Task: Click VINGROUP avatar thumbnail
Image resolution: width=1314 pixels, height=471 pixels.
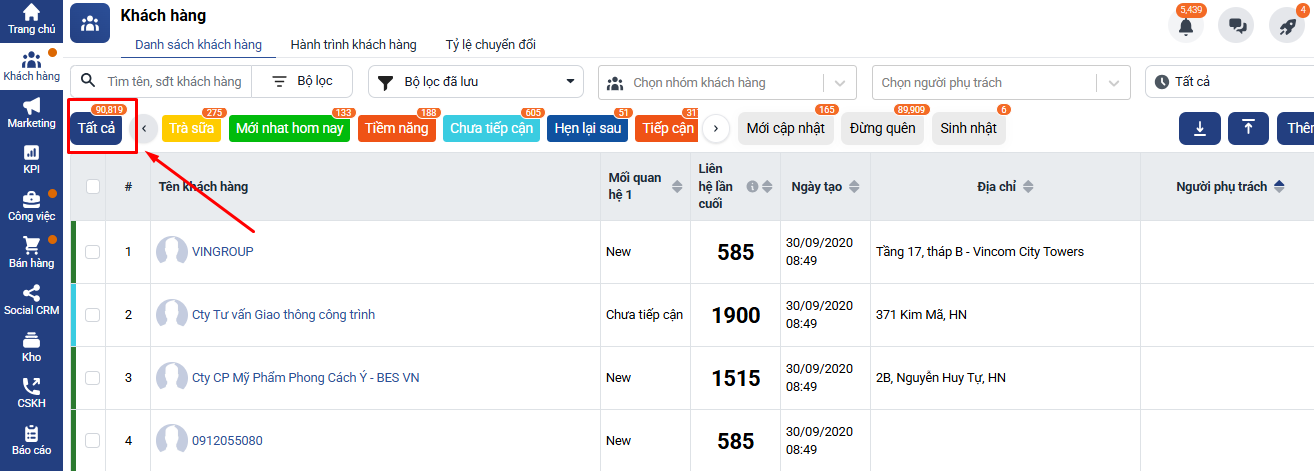Action: [172, 251]
